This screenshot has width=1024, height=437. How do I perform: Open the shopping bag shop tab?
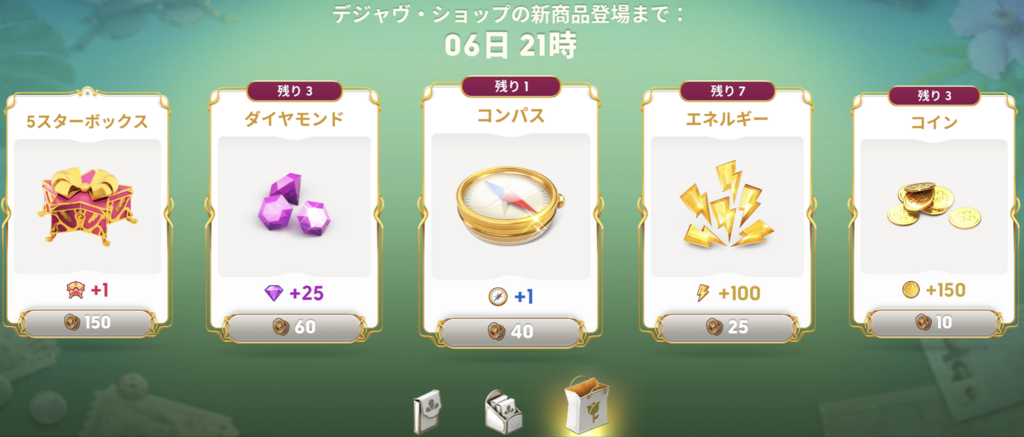pos(586,404)
